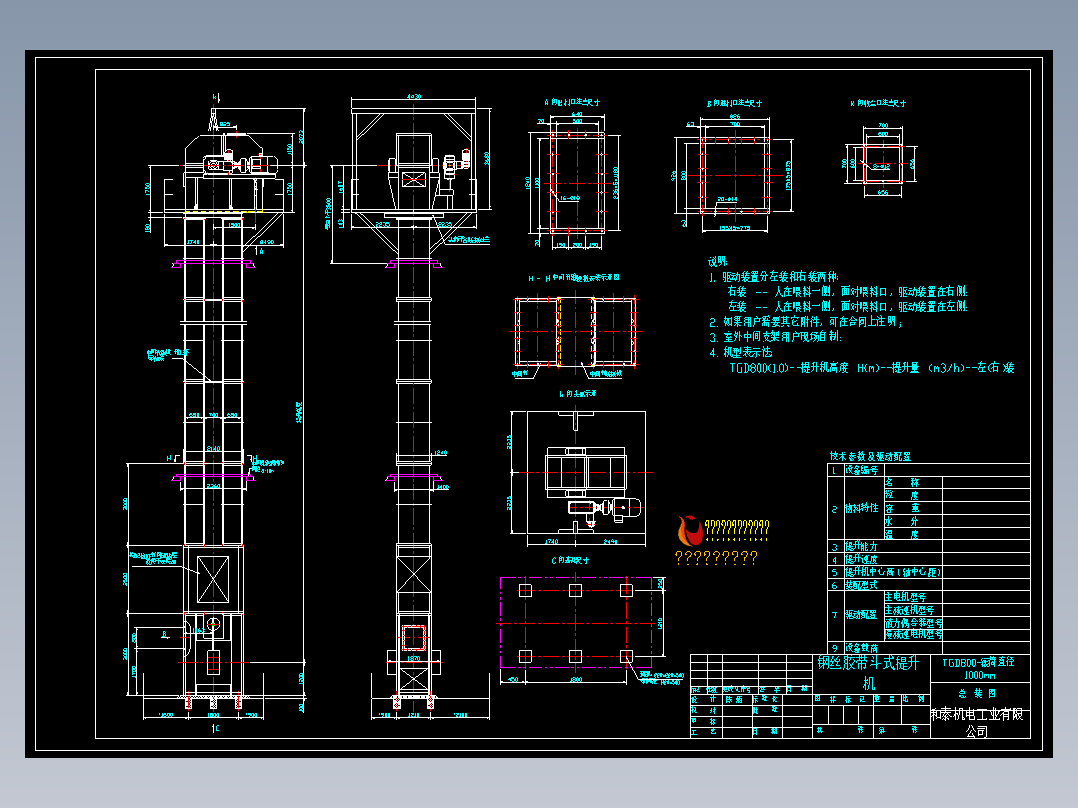Screen dimensions: 1078x808
Task: Click the 设备编号 row label in parameters table
Action: tap(861, 470)
